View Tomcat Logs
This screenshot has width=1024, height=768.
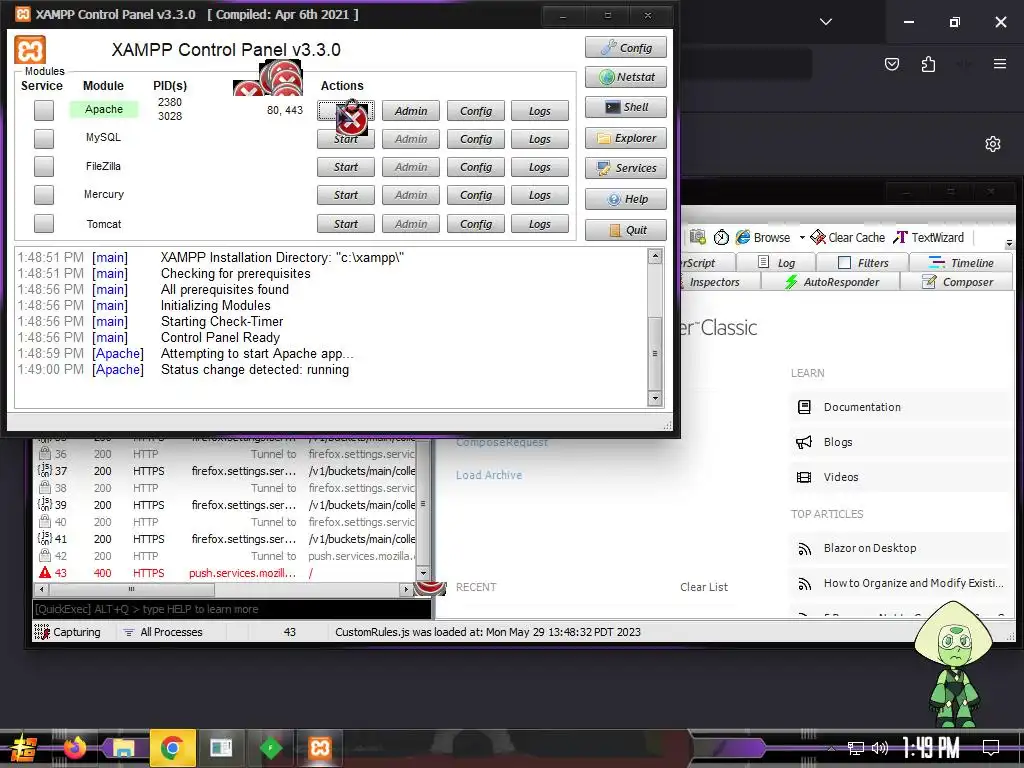pyautogui.click(x=539, y=224)
